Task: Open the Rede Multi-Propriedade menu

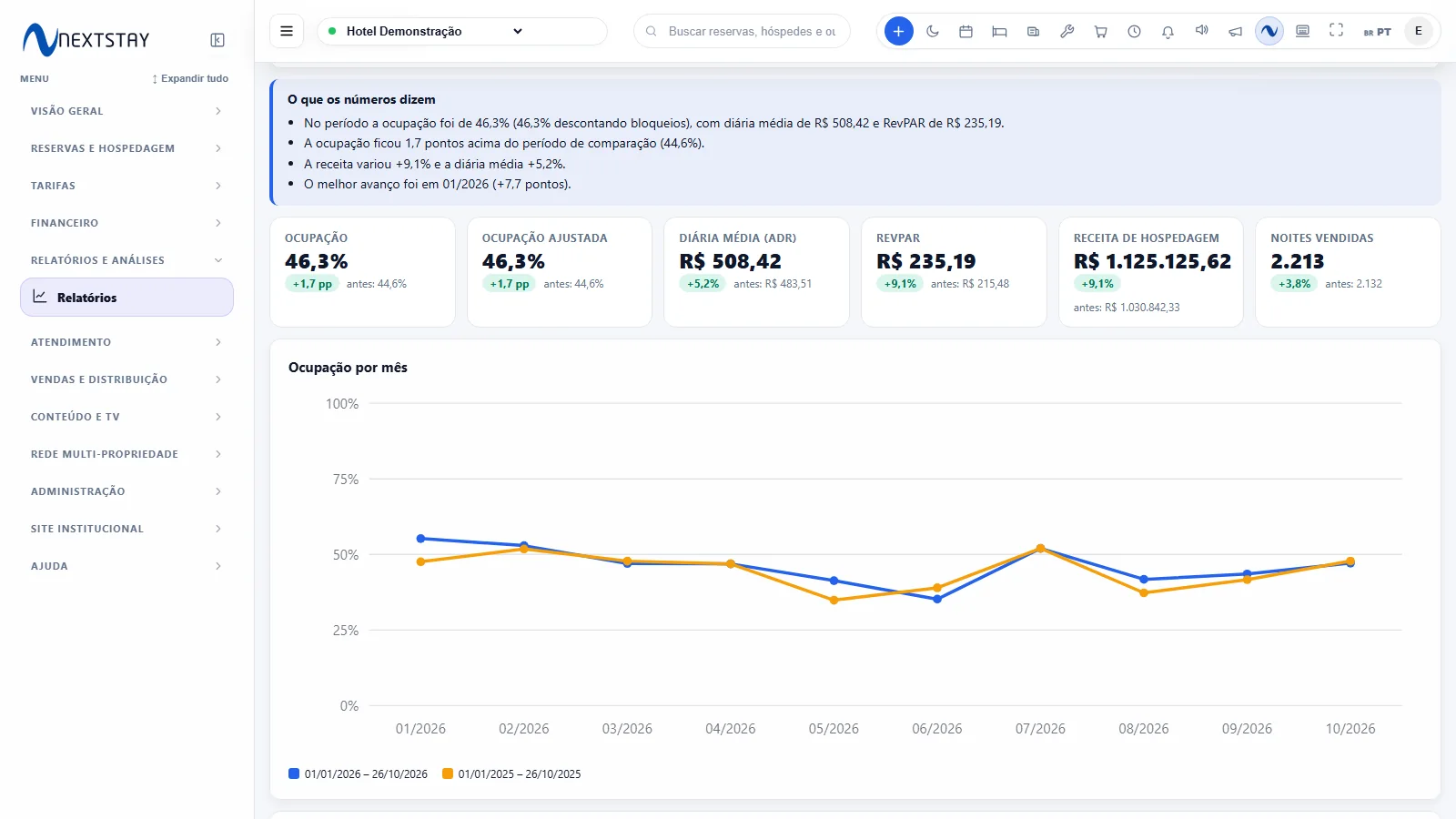Action: pyautogui.click(x=126, y=454)
